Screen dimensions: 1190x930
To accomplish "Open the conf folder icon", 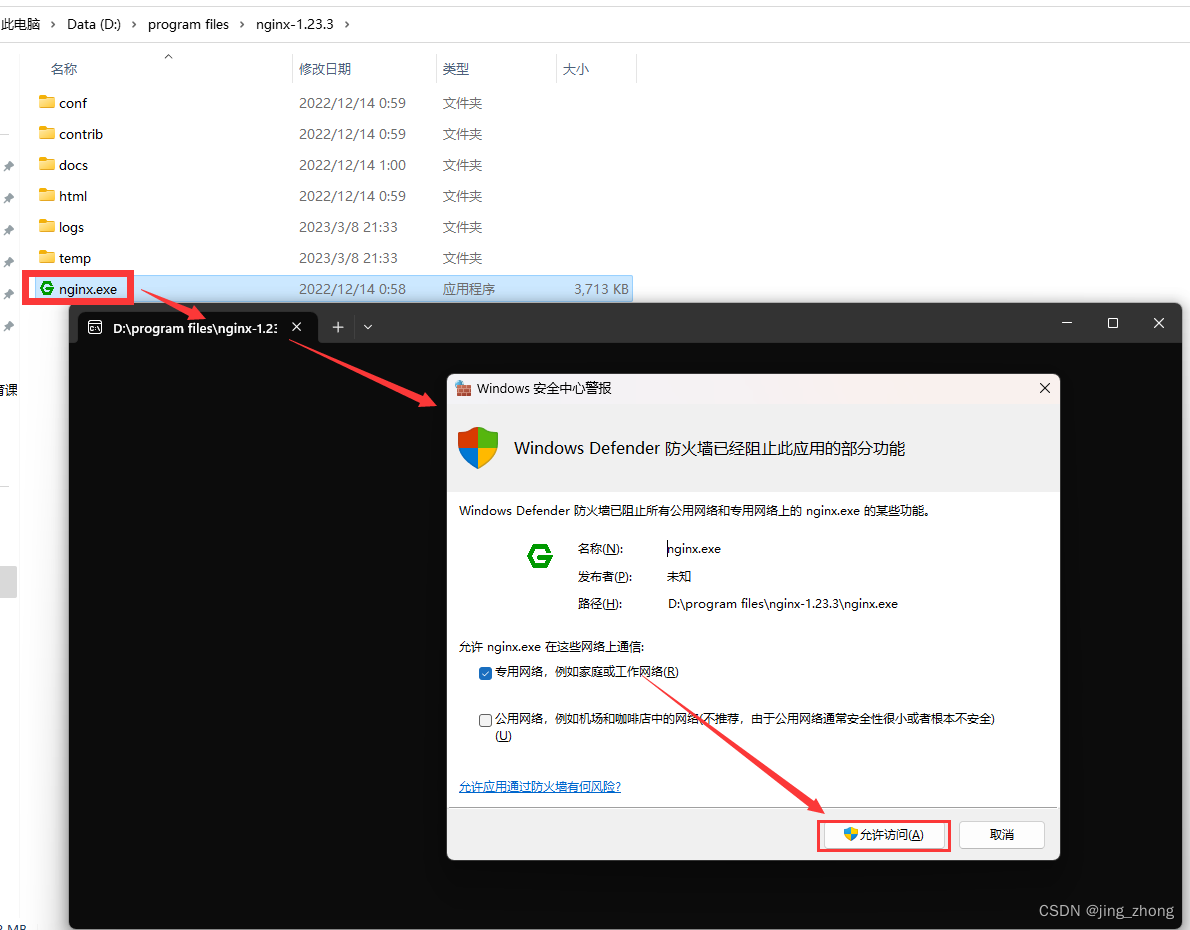I will (47, 102).
